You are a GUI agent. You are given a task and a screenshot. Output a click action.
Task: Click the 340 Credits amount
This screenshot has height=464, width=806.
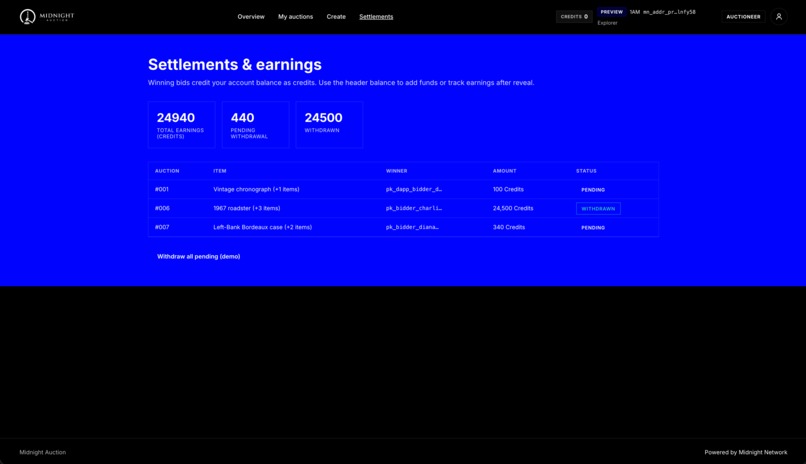(x=509, y=227)
